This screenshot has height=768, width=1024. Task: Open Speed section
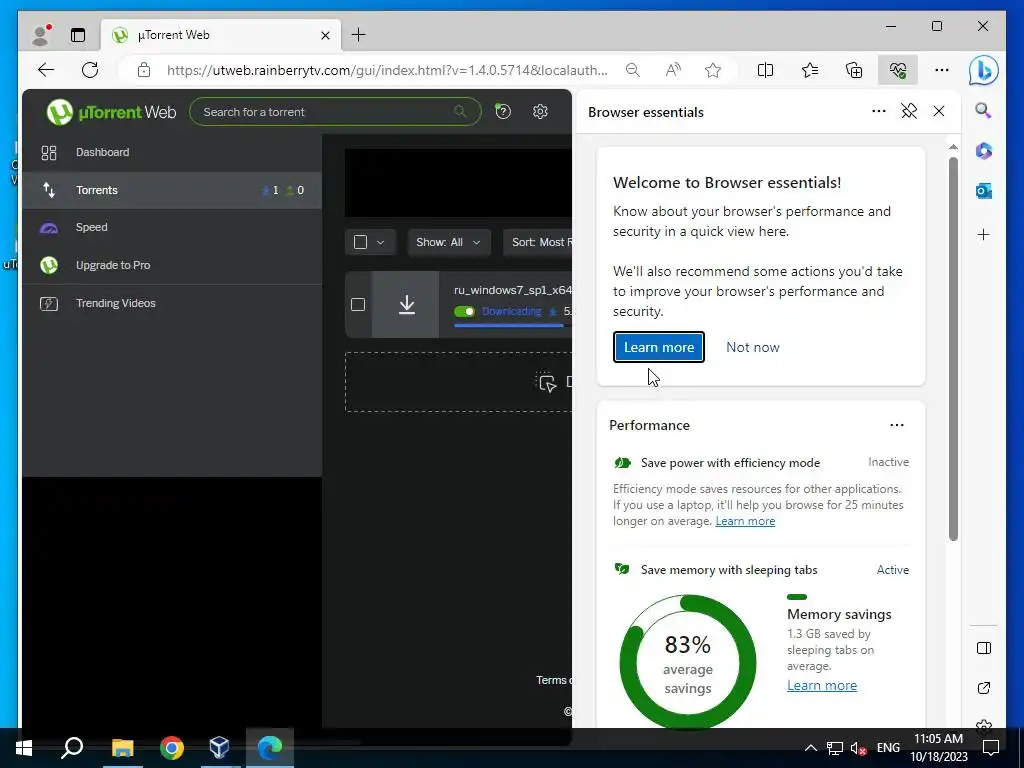(172, 227)
